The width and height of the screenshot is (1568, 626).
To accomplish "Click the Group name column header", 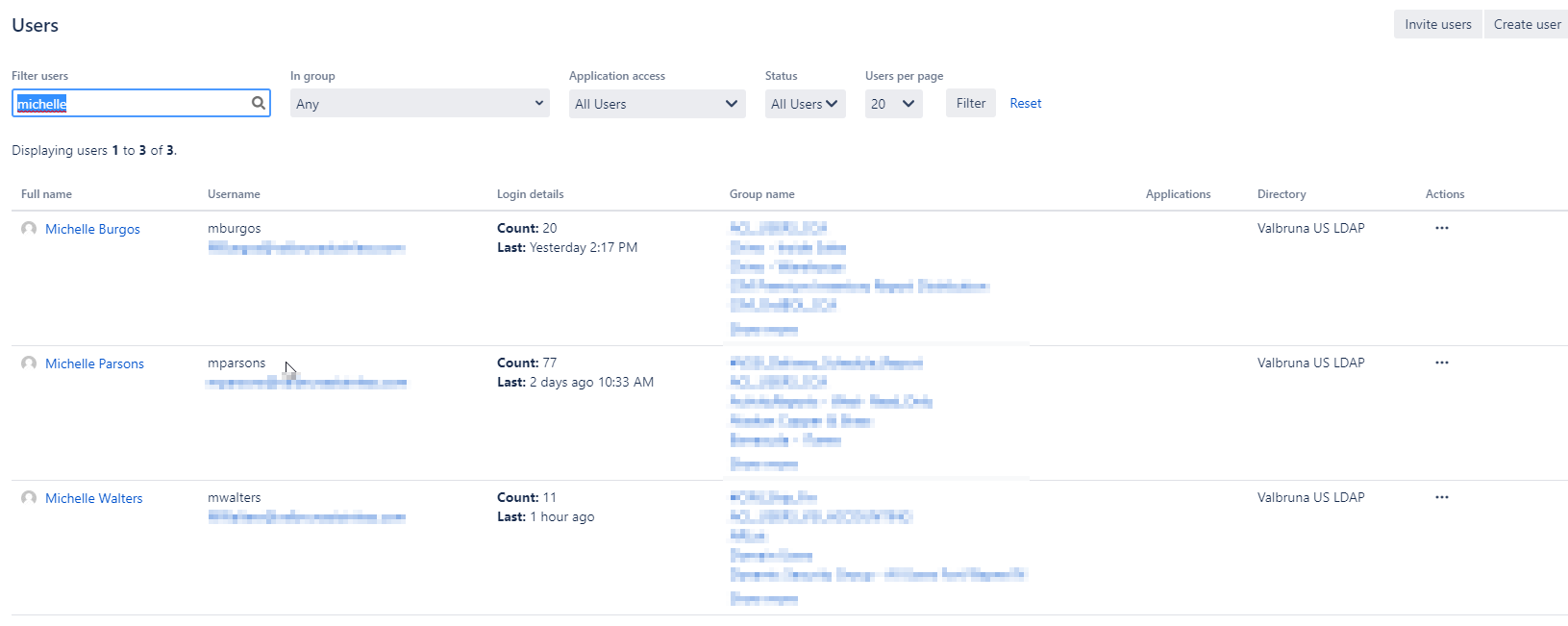I will point(762,194).
